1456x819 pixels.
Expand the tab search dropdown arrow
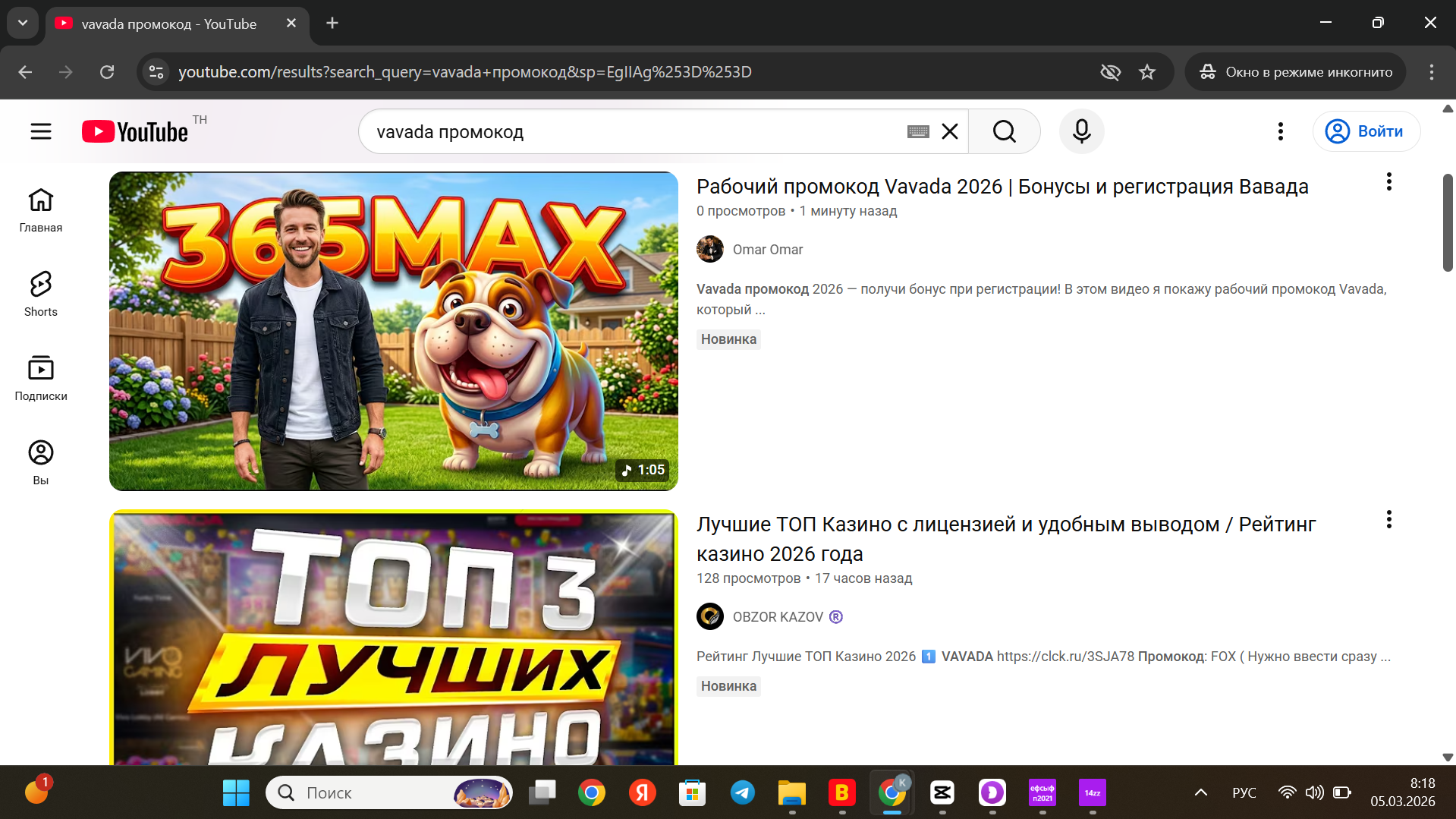[23, 23]
